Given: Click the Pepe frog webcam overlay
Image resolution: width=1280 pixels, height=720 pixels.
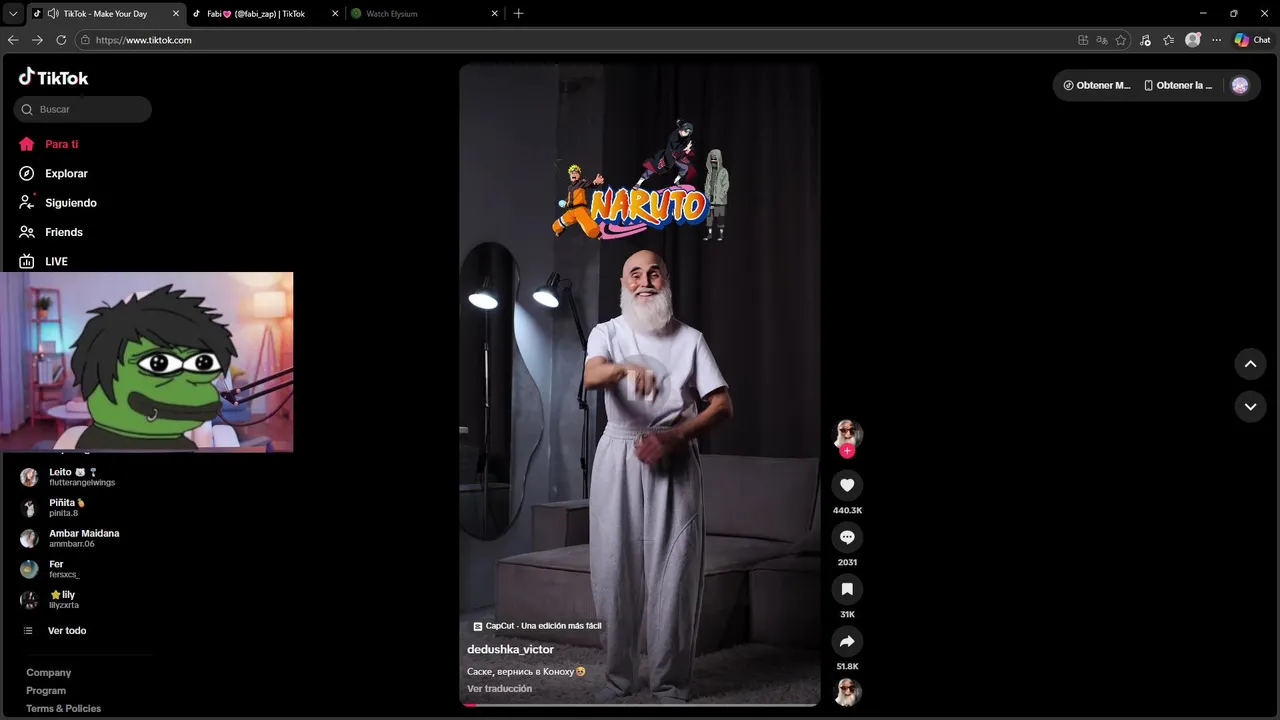Looking at the screenshot, I should pos(147,362).
